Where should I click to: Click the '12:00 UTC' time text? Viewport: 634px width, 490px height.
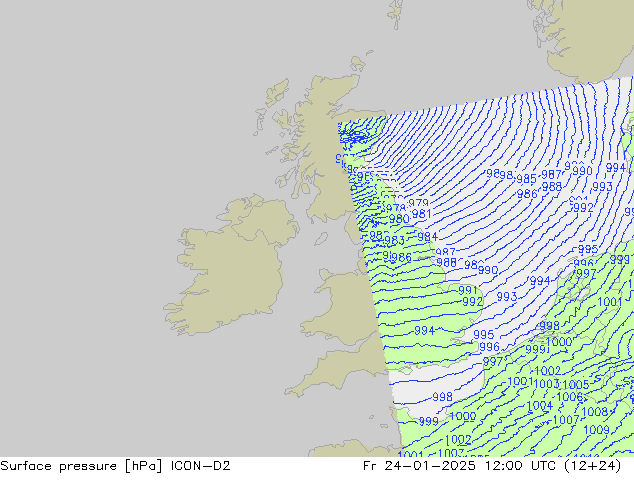click(522, 466)
